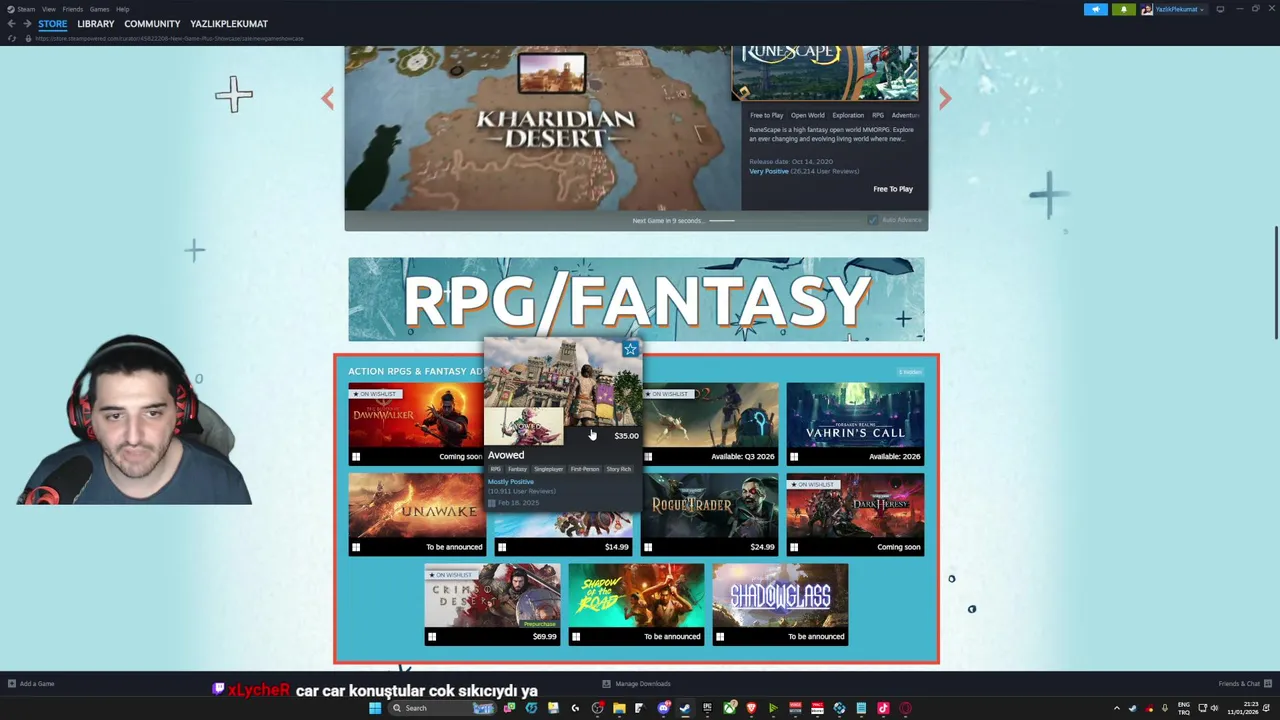Show next game with right carousel arrow

[945, 98]
